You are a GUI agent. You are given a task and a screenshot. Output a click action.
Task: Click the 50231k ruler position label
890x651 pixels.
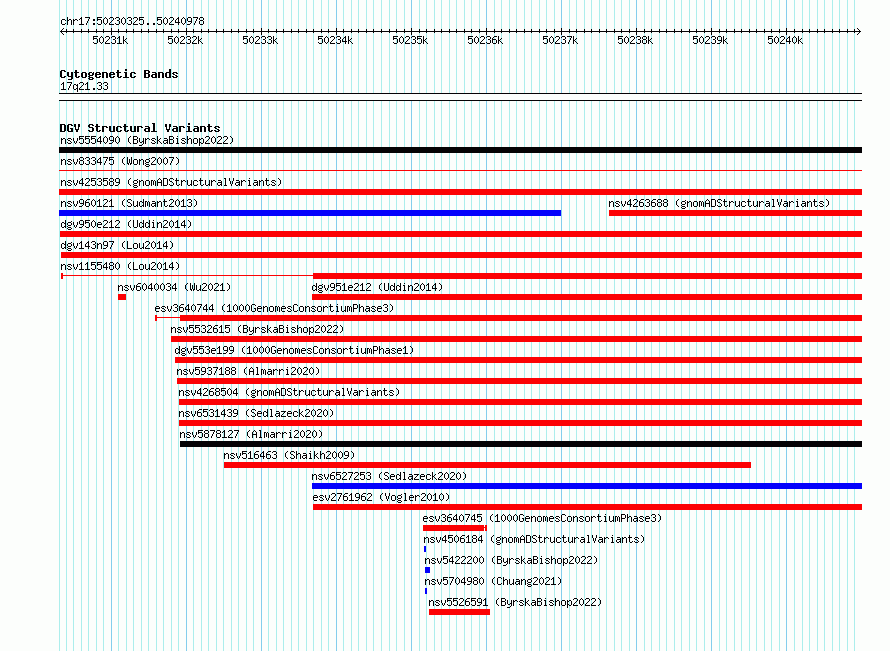coord(110,40)
